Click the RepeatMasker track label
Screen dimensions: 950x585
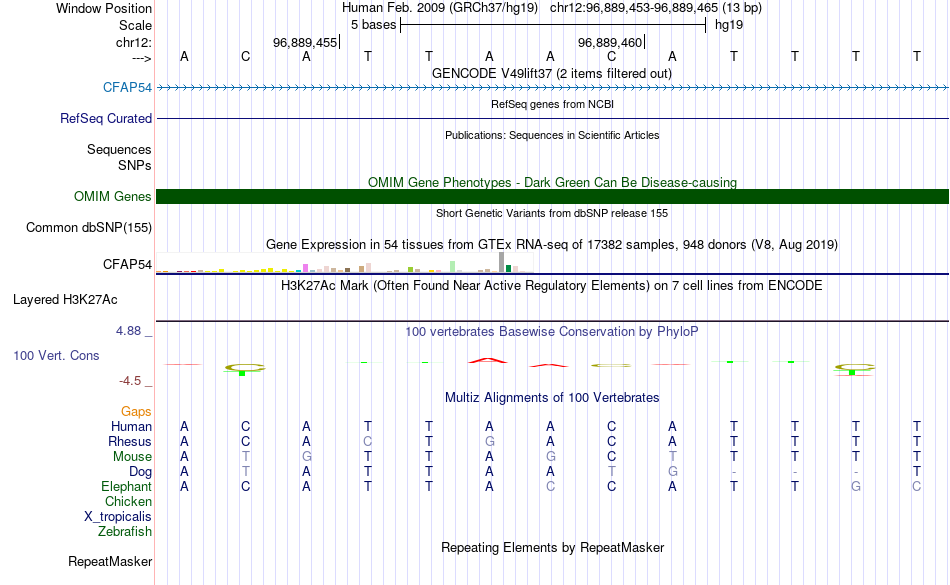pyautogui.click(x=110, y=562)
